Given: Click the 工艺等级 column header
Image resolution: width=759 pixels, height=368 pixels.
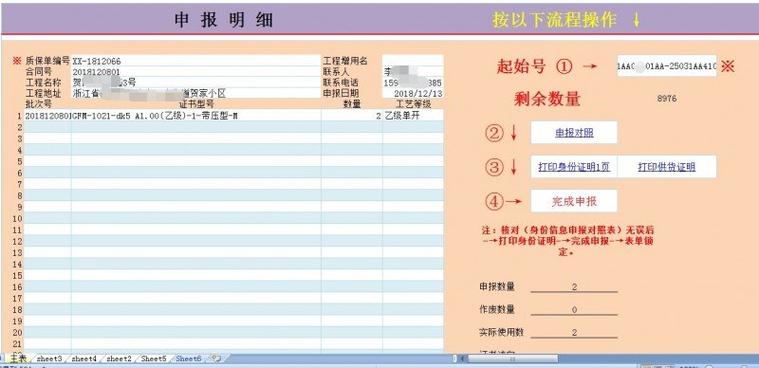Looking at the screenshot, I should [413, 104].
